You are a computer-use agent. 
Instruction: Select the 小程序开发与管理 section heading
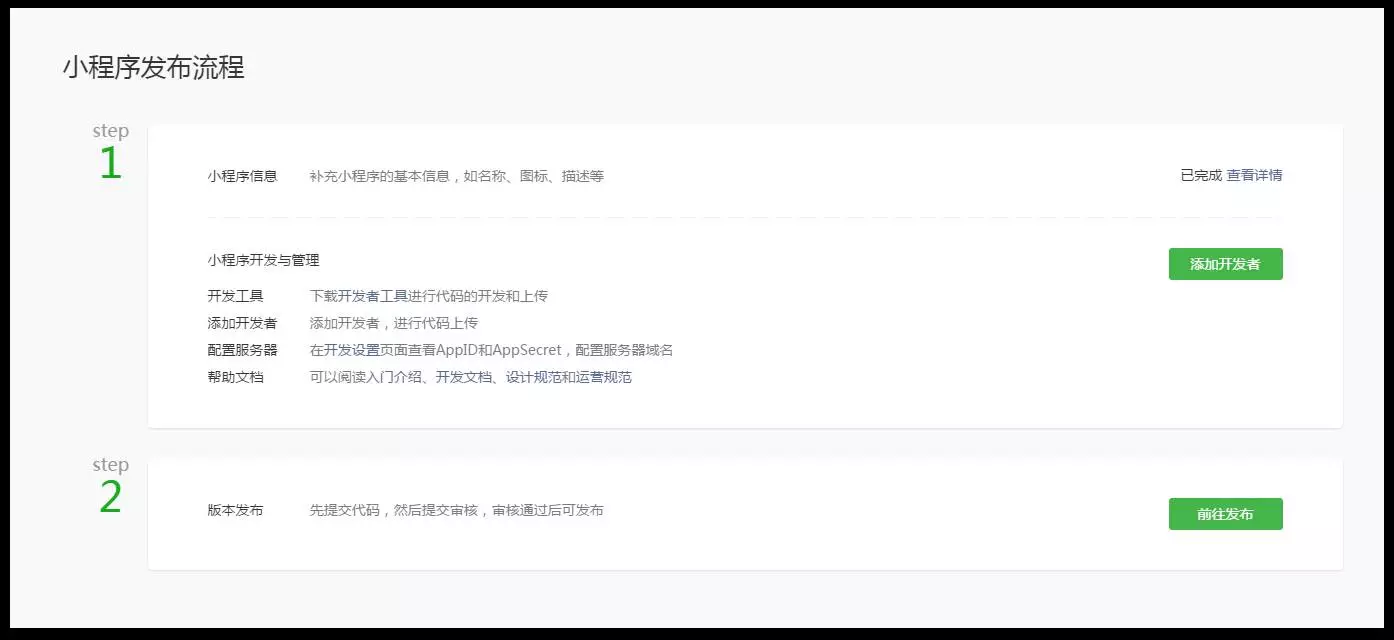coord(263,260)
